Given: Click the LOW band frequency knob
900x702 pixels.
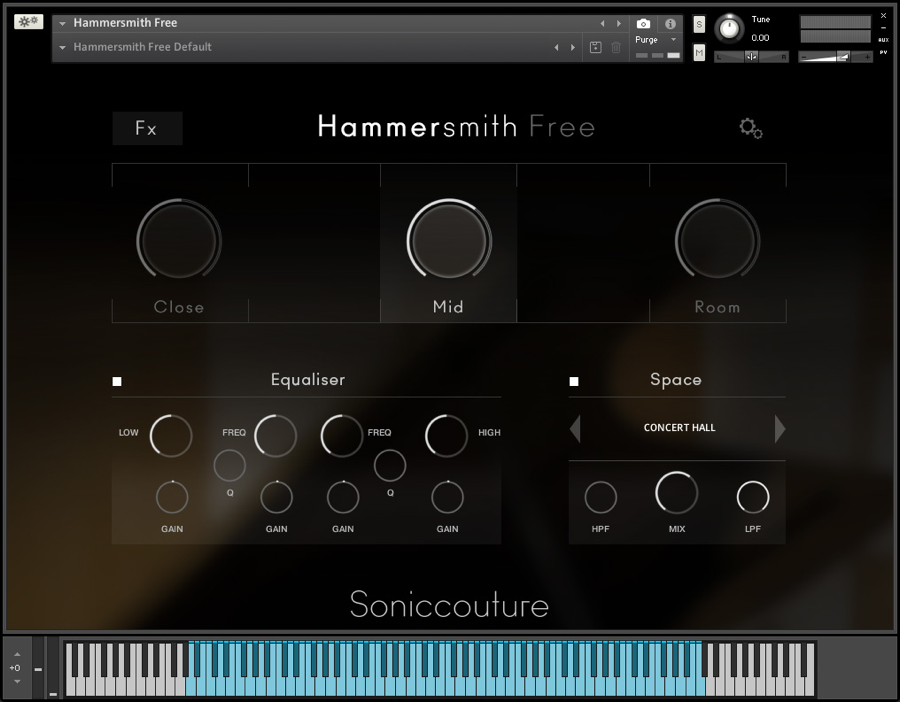Looking at the screenshot, I should [171, 436].
